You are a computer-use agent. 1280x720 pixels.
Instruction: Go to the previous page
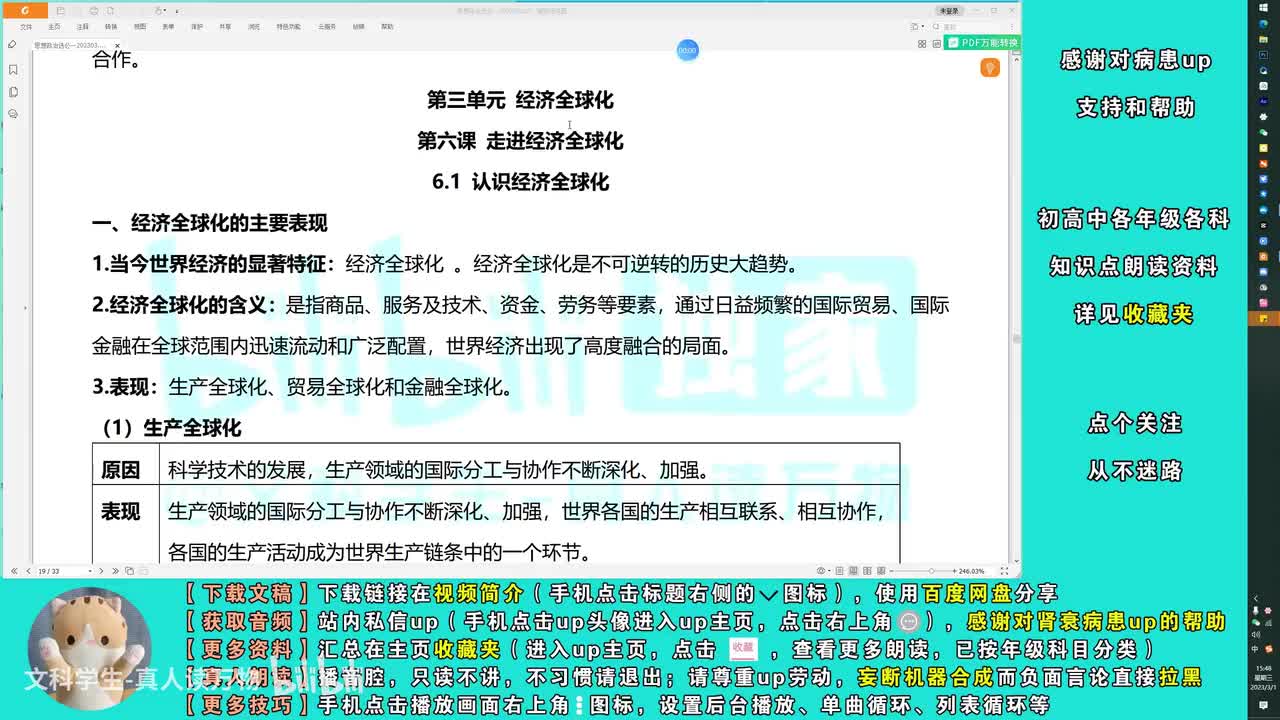pyautogui.click(x=28, y=571)
